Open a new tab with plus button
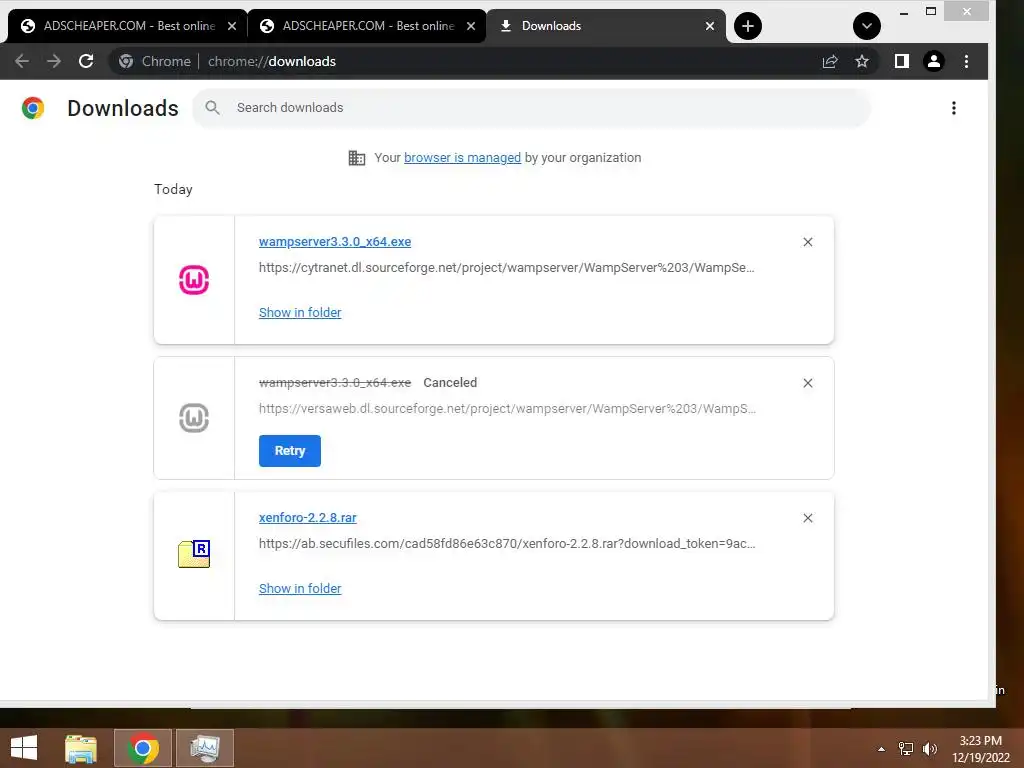The height and width of the screenshot is (768, 1024). click(x=748, y=26)
